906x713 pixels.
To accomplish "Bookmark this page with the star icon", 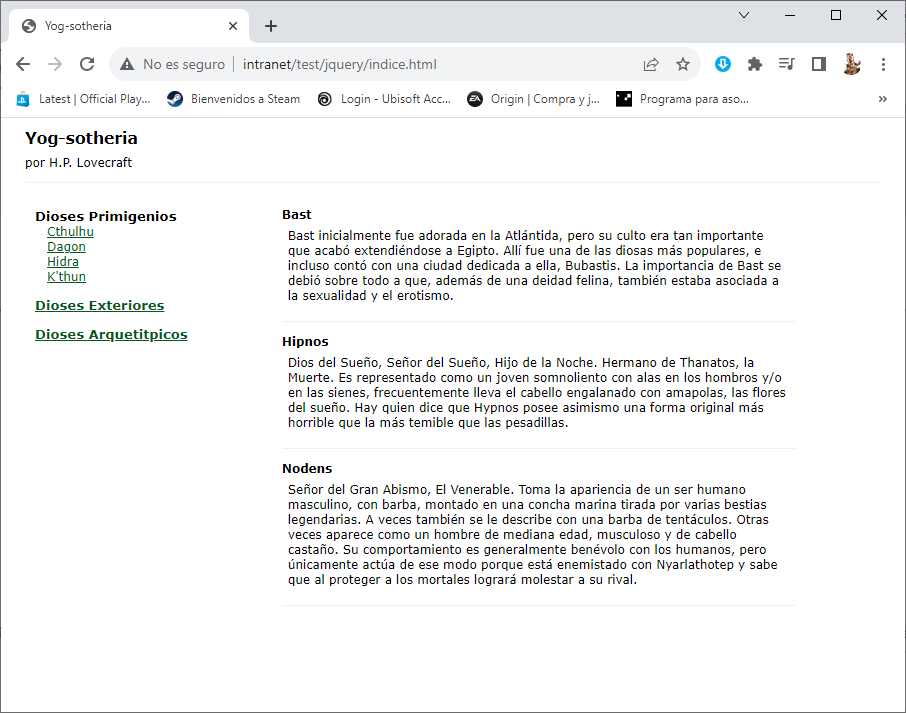I will (x=683, y=64).
